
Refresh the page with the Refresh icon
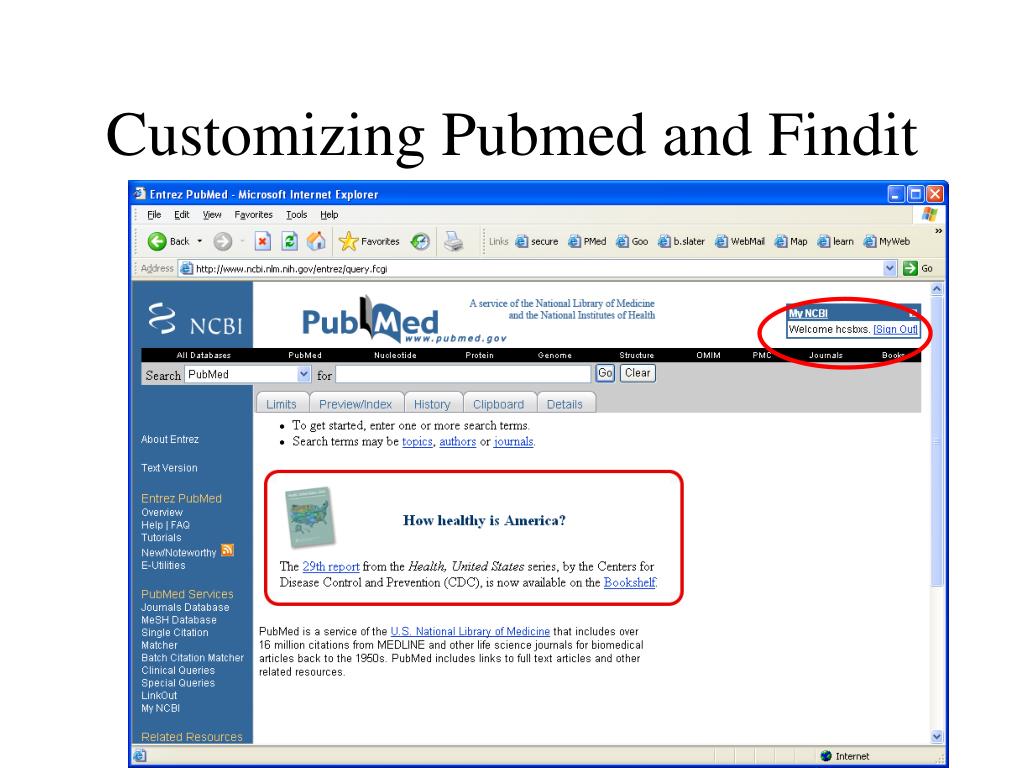click(289, 242)
